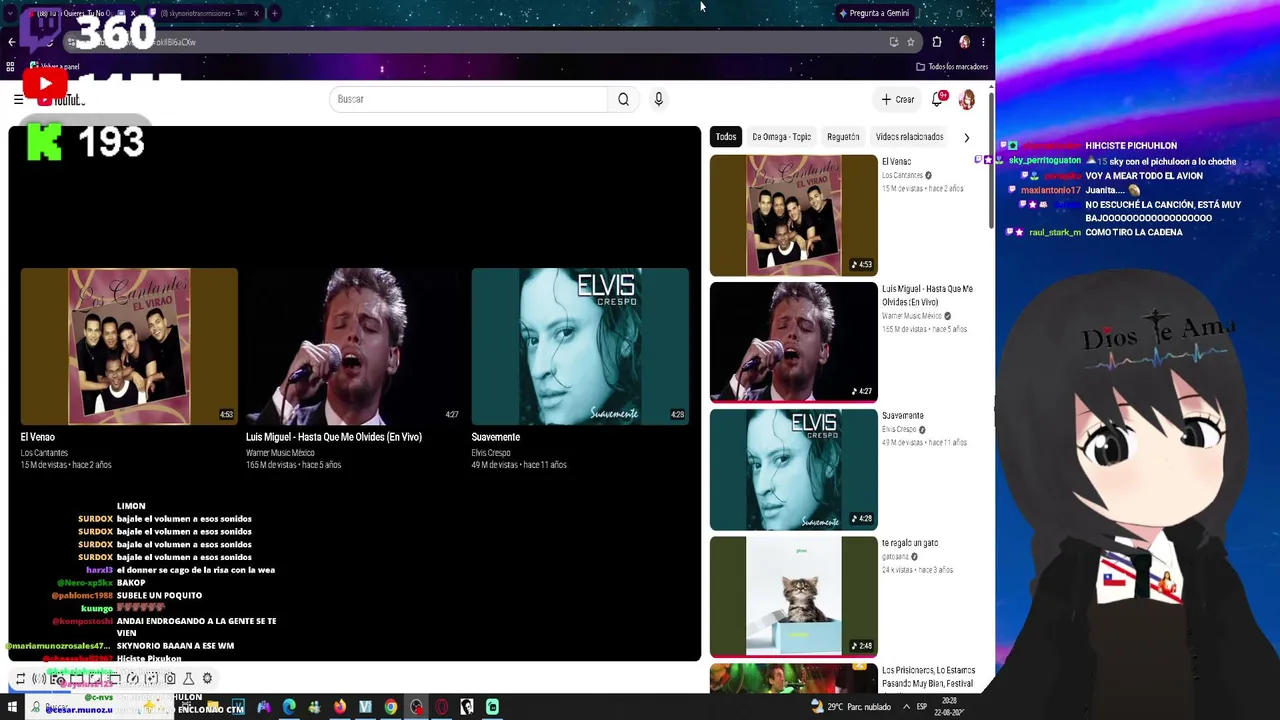Click the Luis Miguel end-screen thumbnail in player
This screenshot has height=720, width=1280.
click(355, 346)
